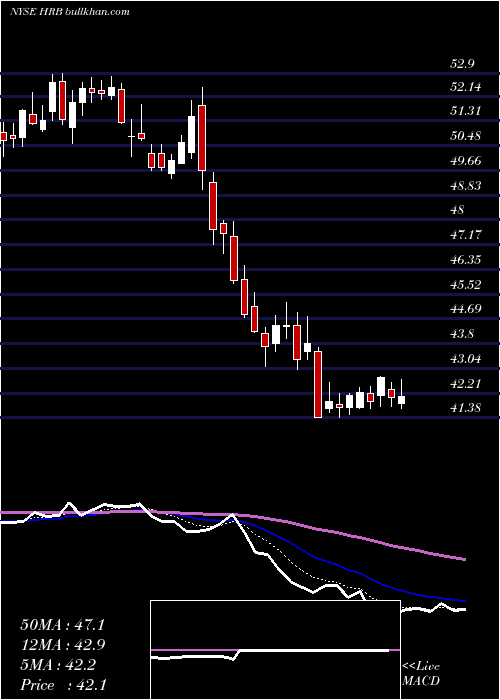The width and height of the screenshot is (500, 700).
Task: Click the 42.21 price level label
Action: click(x=466, y=383)
